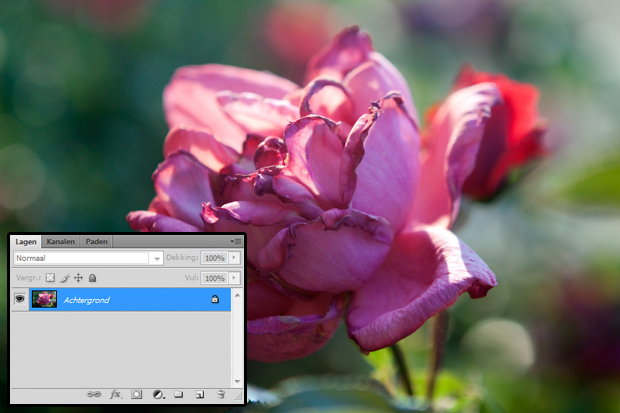The image size is (620, 413).
Task: Click lock icon on Achtergrond layer
Action: pyautogui.click(x=214, y=299)
